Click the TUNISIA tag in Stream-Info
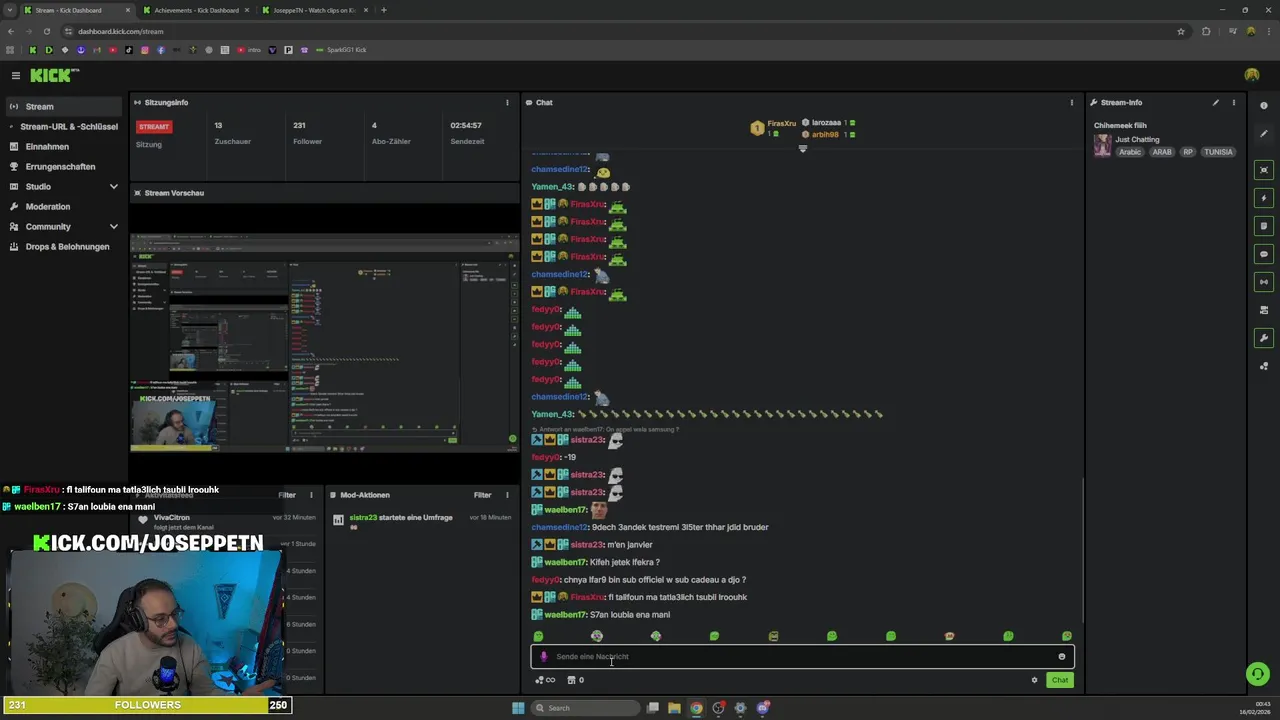This screenshot has height=720, width=1280. coord(1218,152)
